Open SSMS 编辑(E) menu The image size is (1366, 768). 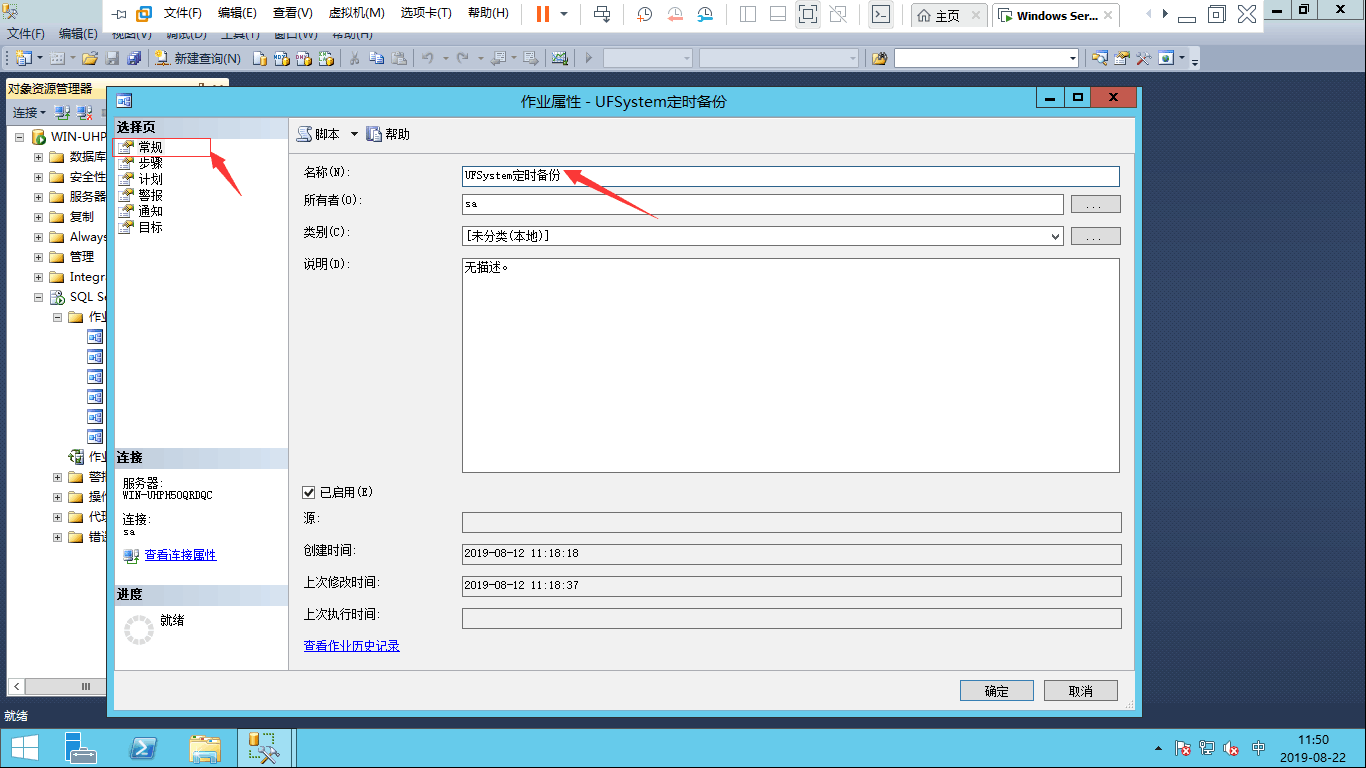click(78, 34)
